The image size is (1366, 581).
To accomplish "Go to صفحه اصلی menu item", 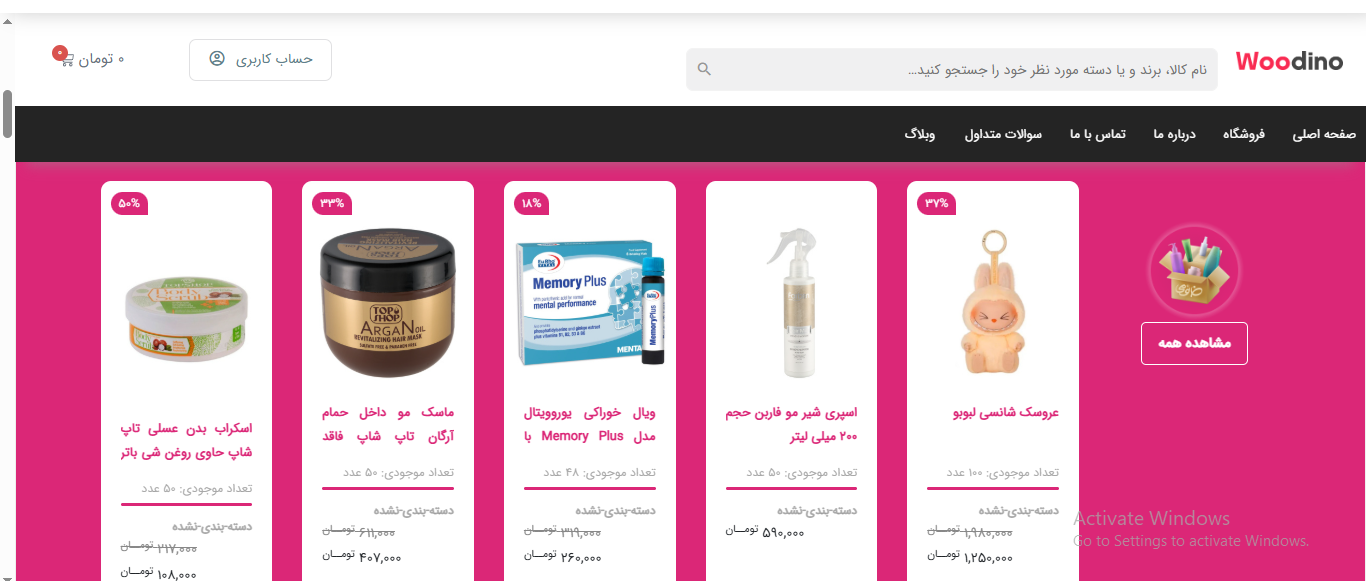I will point(1324,134).
